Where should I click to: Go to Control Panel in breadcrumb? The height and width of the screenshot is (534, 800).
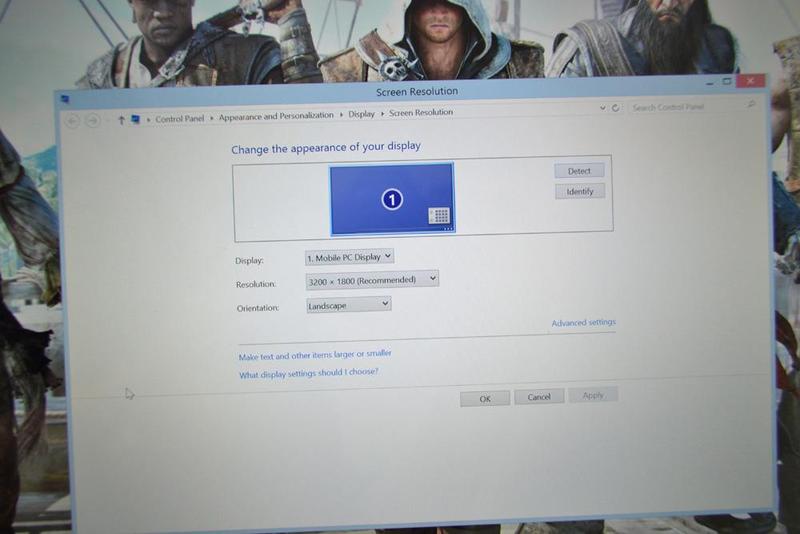pyautogui.click(x=179, y=118)
